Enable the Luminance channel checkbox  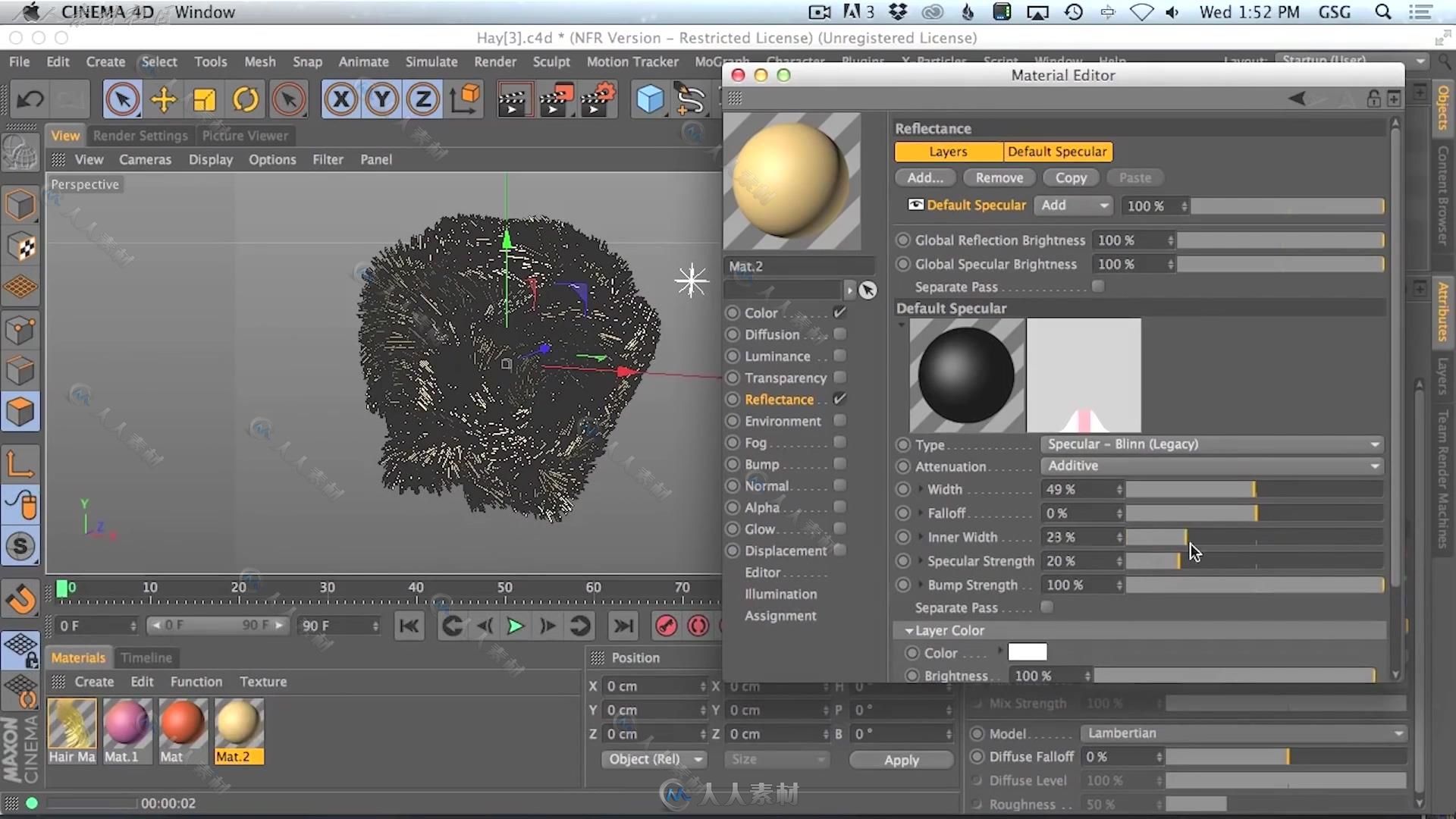pos(839,356)
